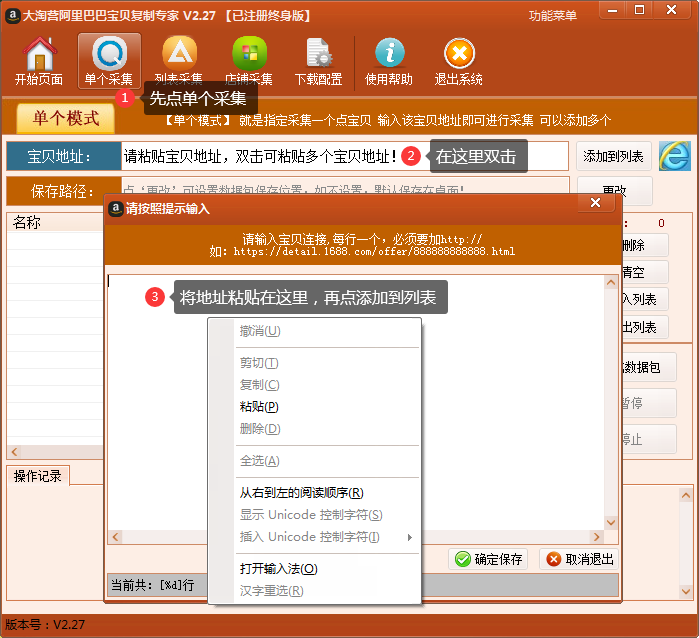The image size is (699, 638).
Task: Click 取消退出 in the dialog
Action: point(579,559)
